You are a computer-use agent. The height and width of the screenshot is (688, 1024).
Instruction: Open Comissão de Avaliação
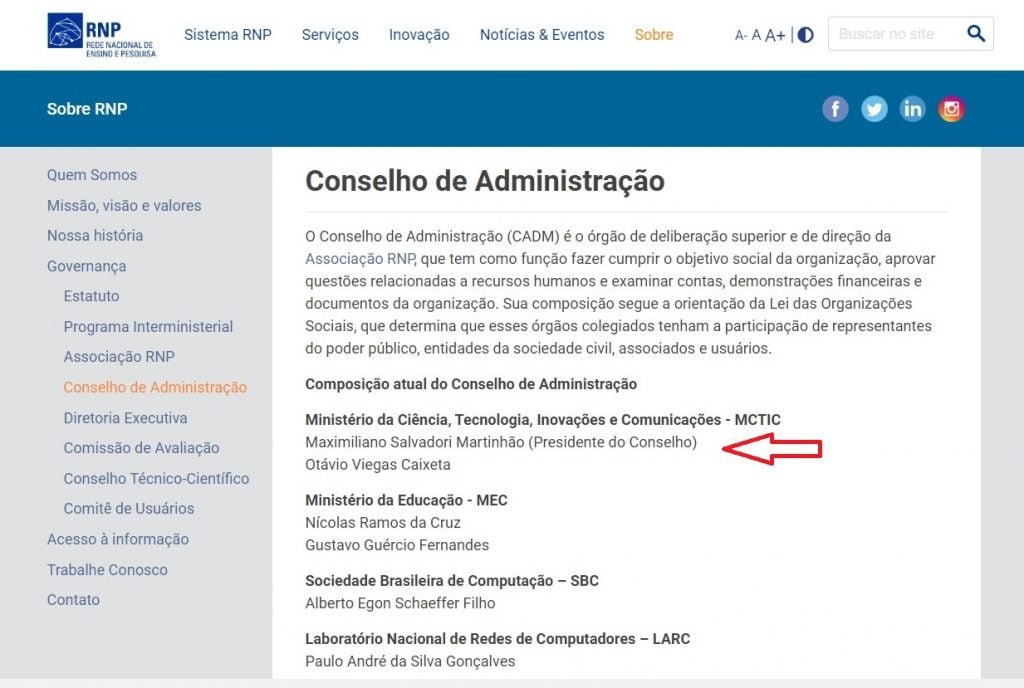[x=142, y=448]
